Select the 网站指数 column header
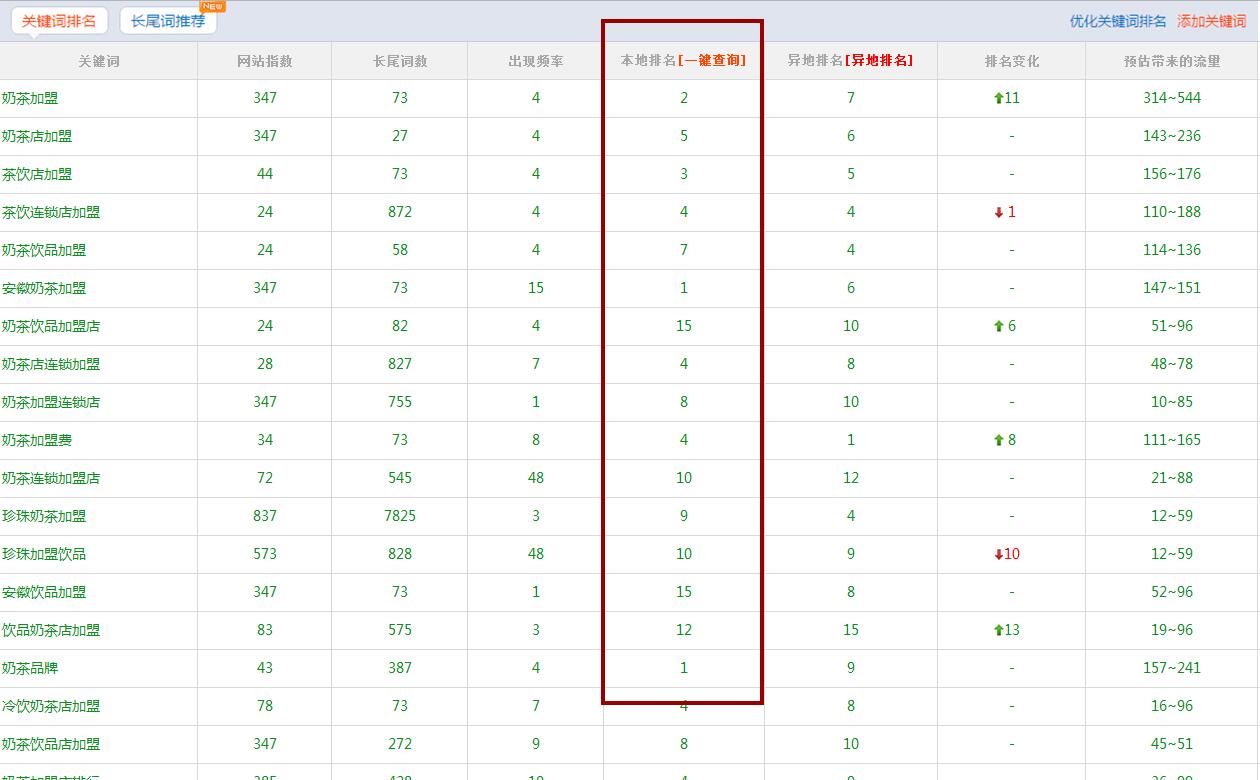The height and width of the screenshot is (780, 1260). pyautogui.click(x=265, y=61)
